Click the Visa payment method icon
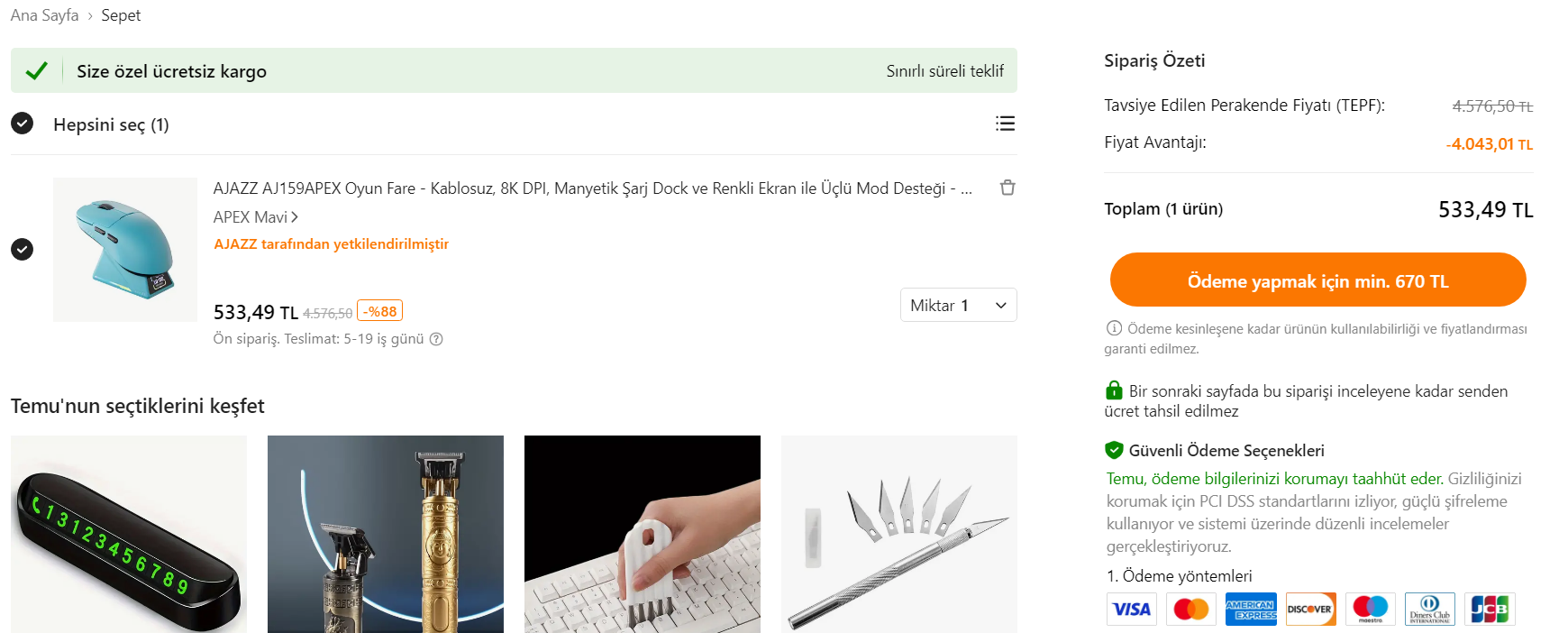Screen dimensions: 1568x633 tap(1132, 610)
